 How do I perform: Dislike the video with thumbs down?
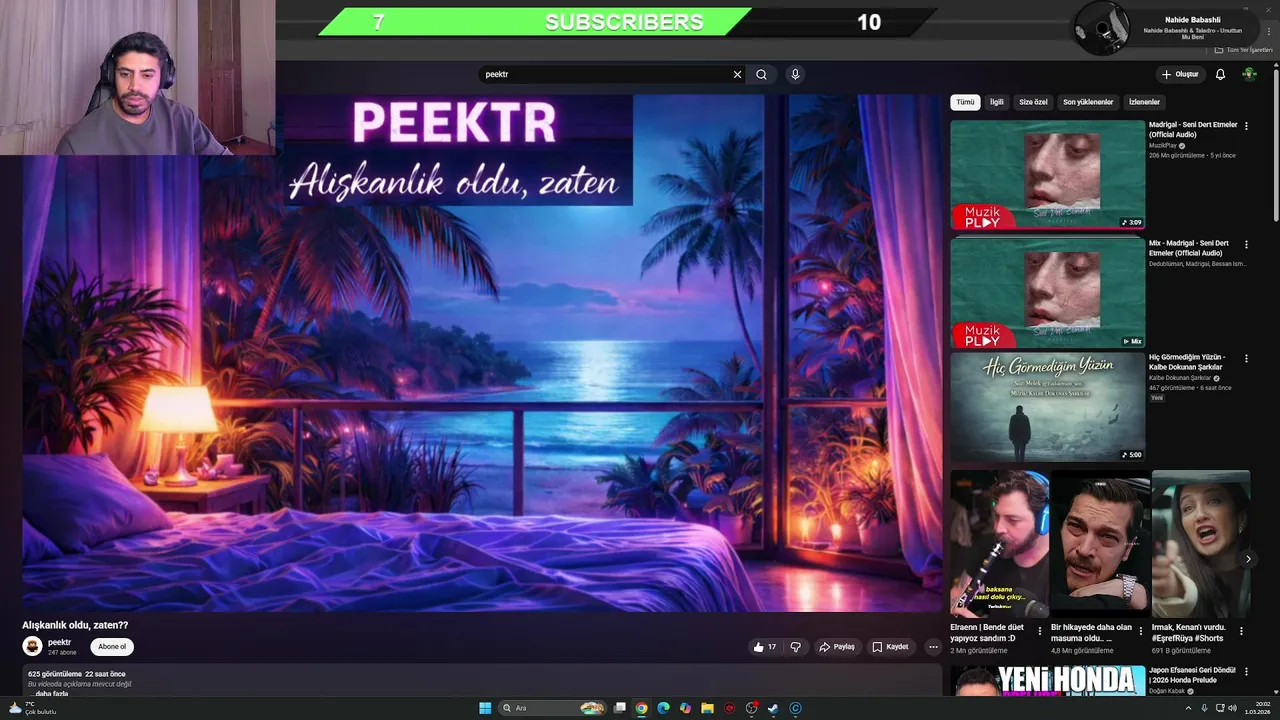tap(796, 647)
